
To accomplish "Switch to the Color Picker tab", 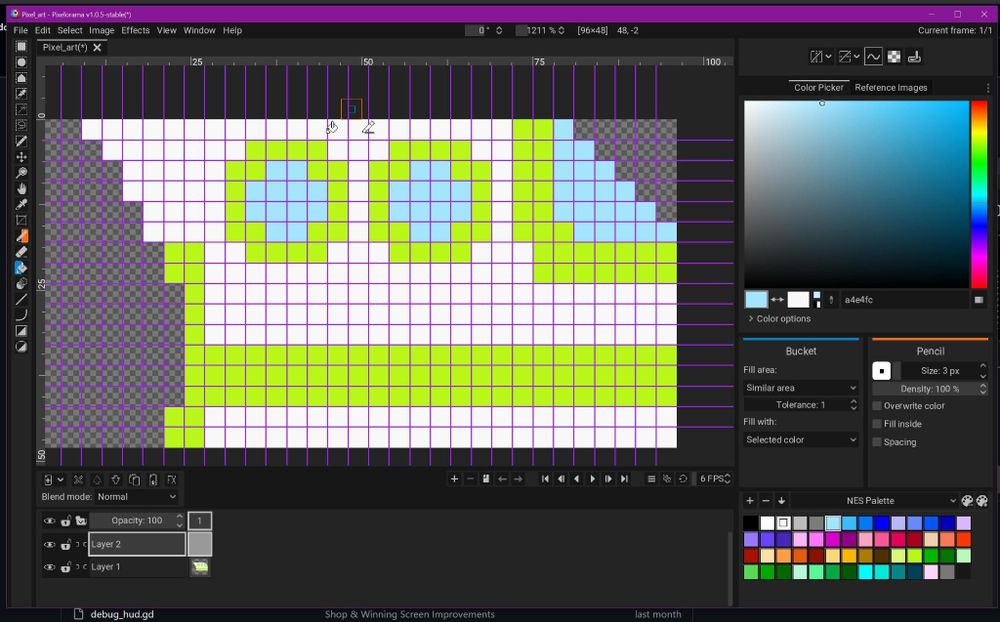I will coord(818,87).
